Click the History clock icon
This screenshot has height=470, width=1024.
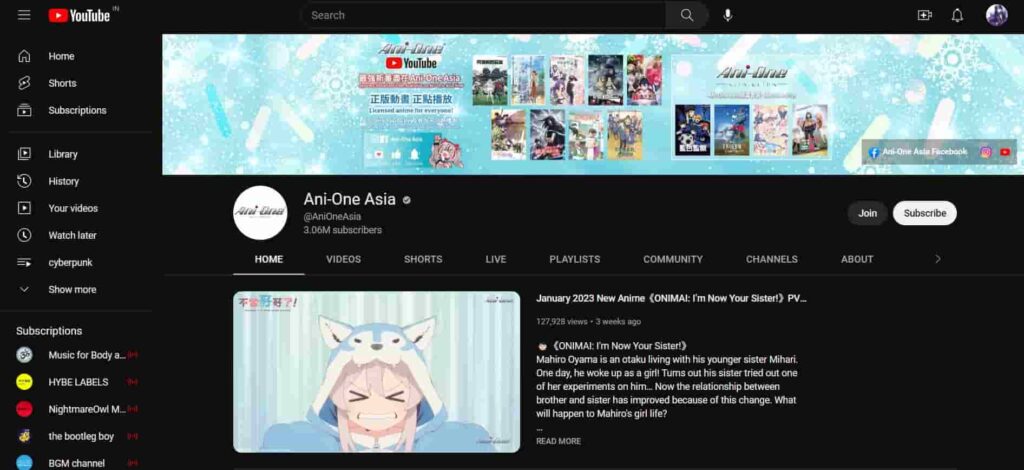24,181
